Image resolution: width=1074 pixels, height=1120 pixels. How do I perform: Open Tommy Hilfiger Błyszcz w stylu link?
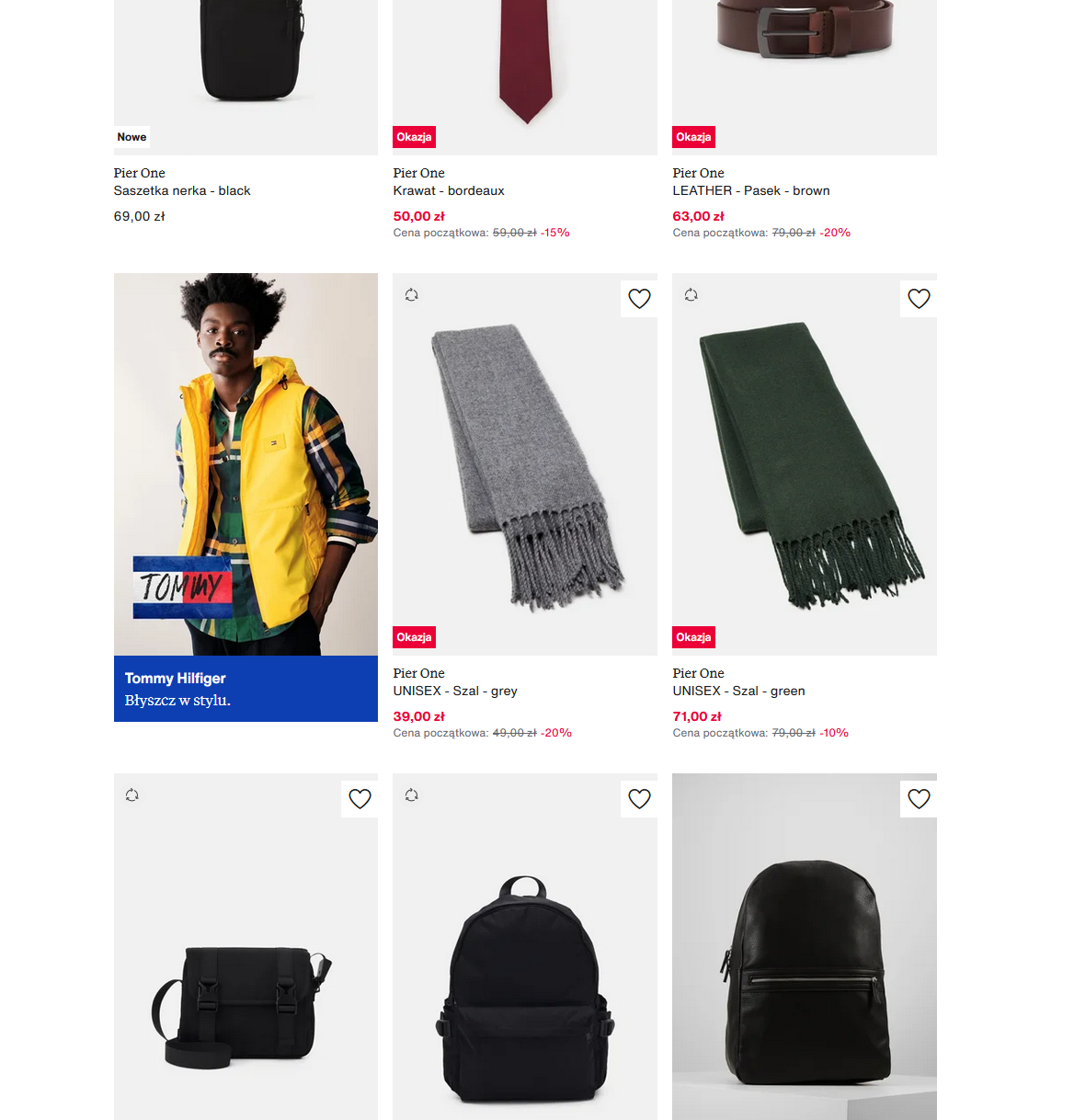pos(246,689)
